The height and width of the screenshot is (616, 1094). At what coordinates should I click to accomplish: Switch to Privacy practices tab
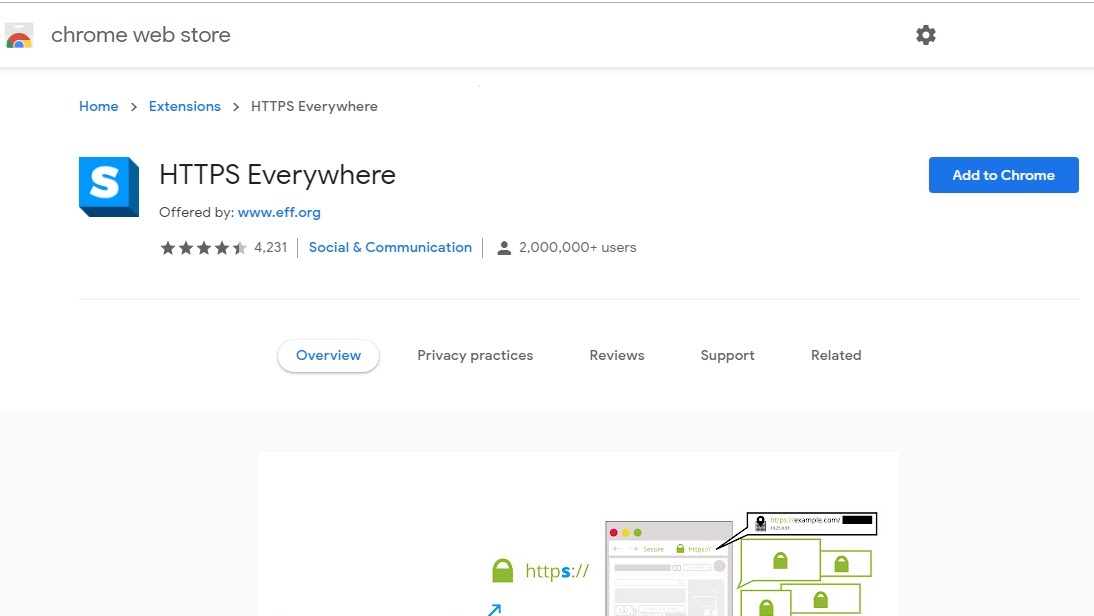(475, 355)
